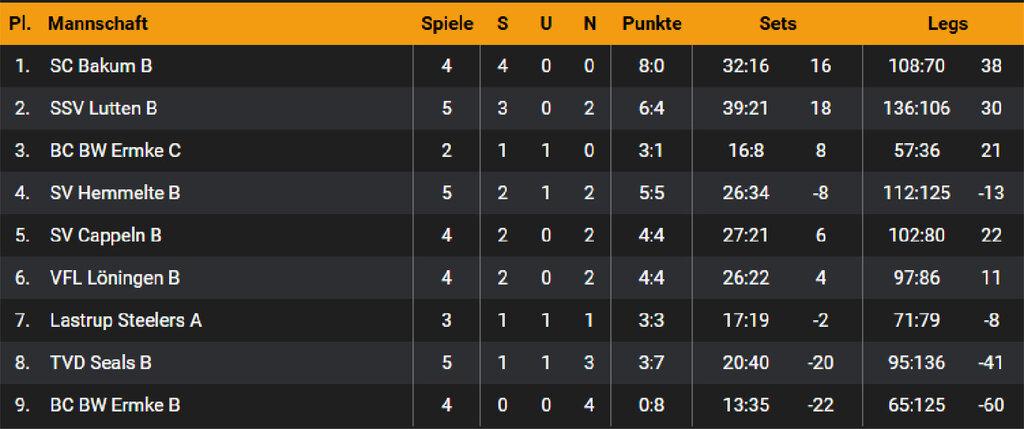Click the Mannschaft column header
Screen dimensions: 1024x429
click(x=98, y=23)
